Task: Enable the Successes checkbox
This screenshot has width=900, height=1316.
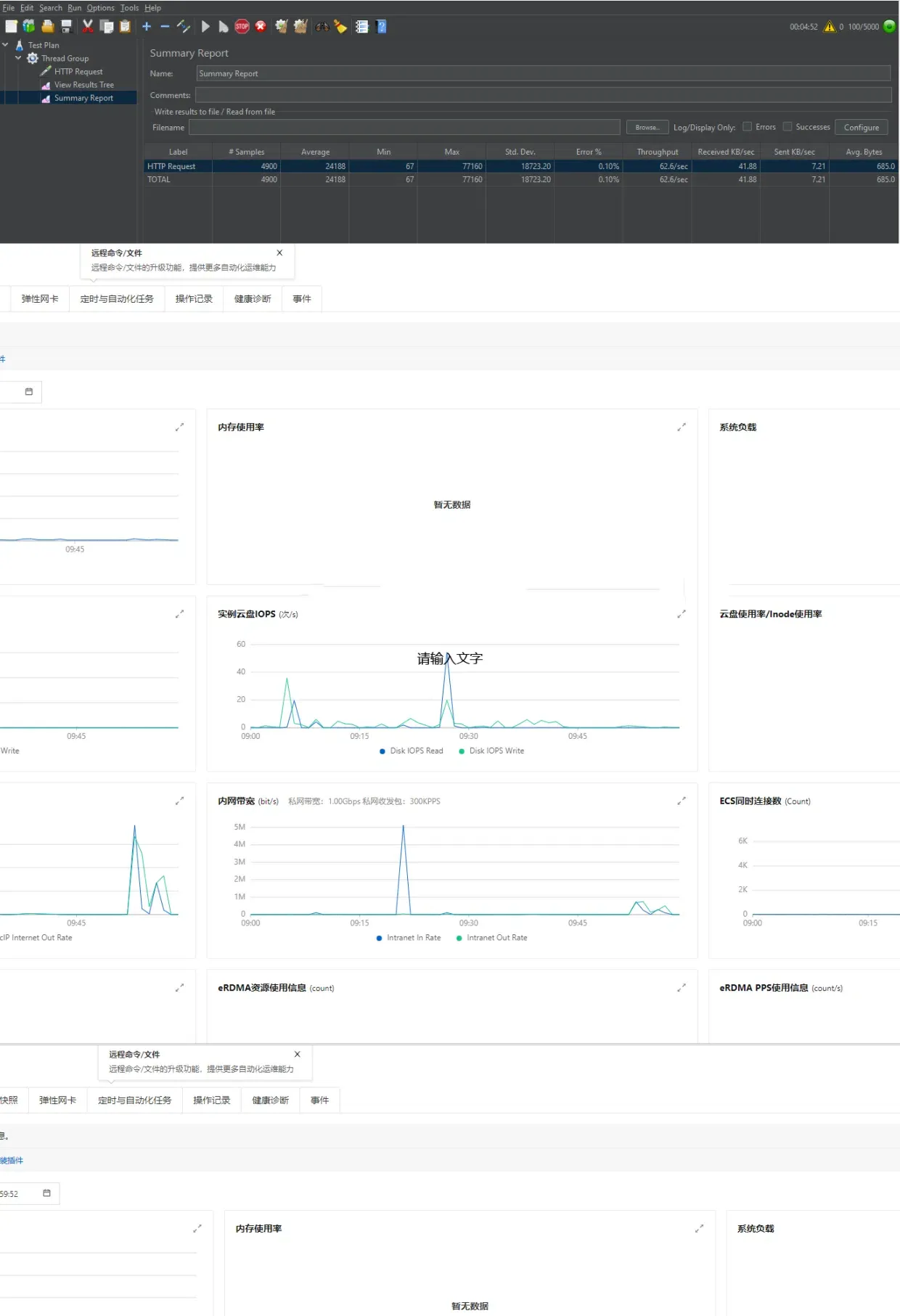Action: click(787, 127)
